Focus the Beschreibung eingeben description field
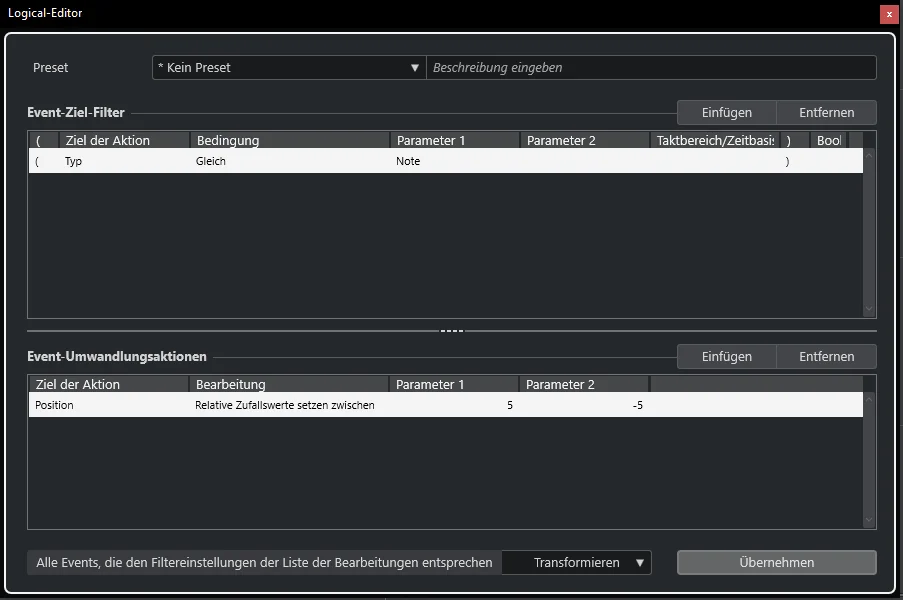The width and height of the screenshot is (903, 600). [651, 67]
